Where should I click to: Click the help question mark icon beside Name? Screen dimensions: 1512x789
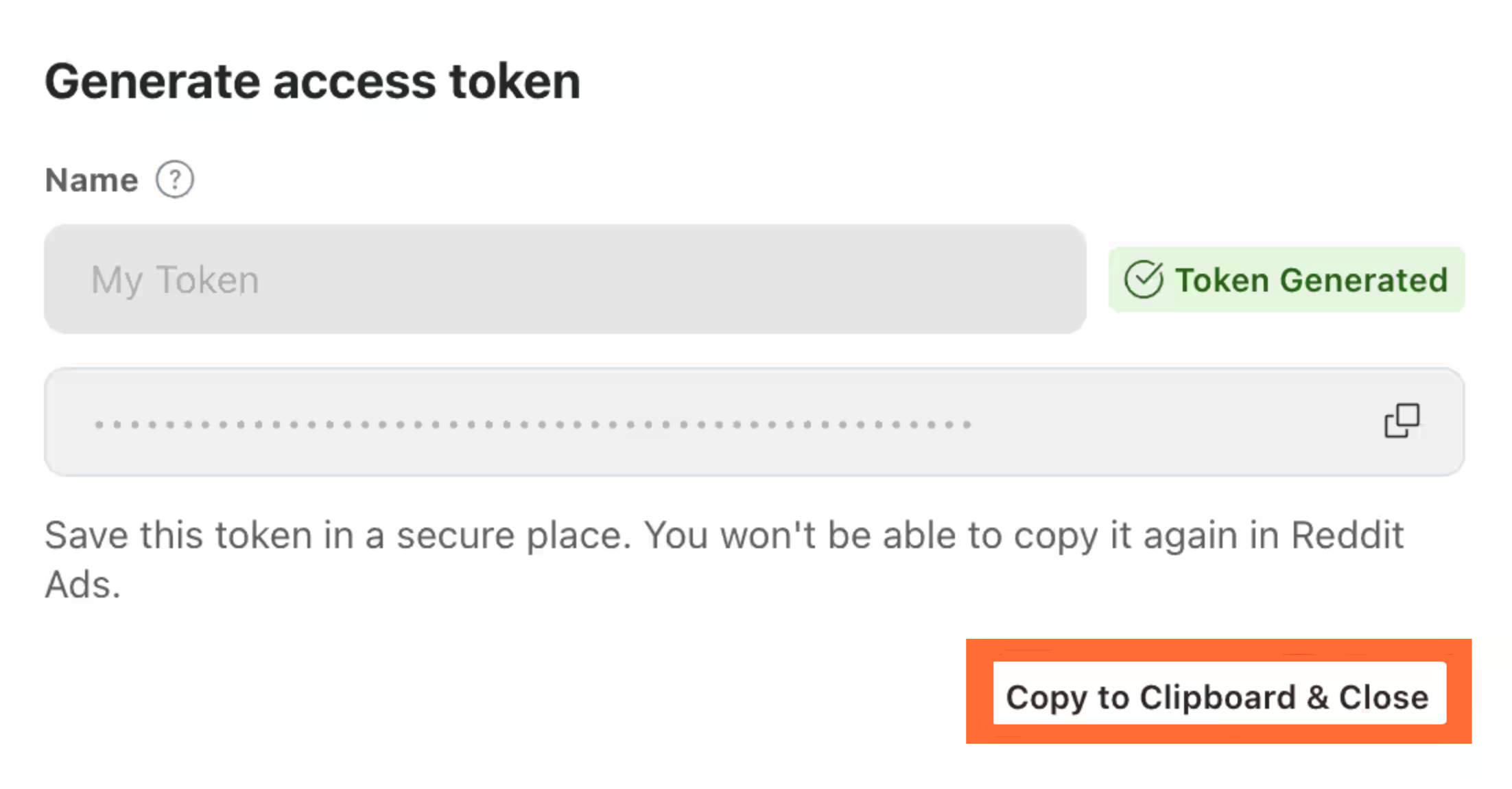point(174,180)
